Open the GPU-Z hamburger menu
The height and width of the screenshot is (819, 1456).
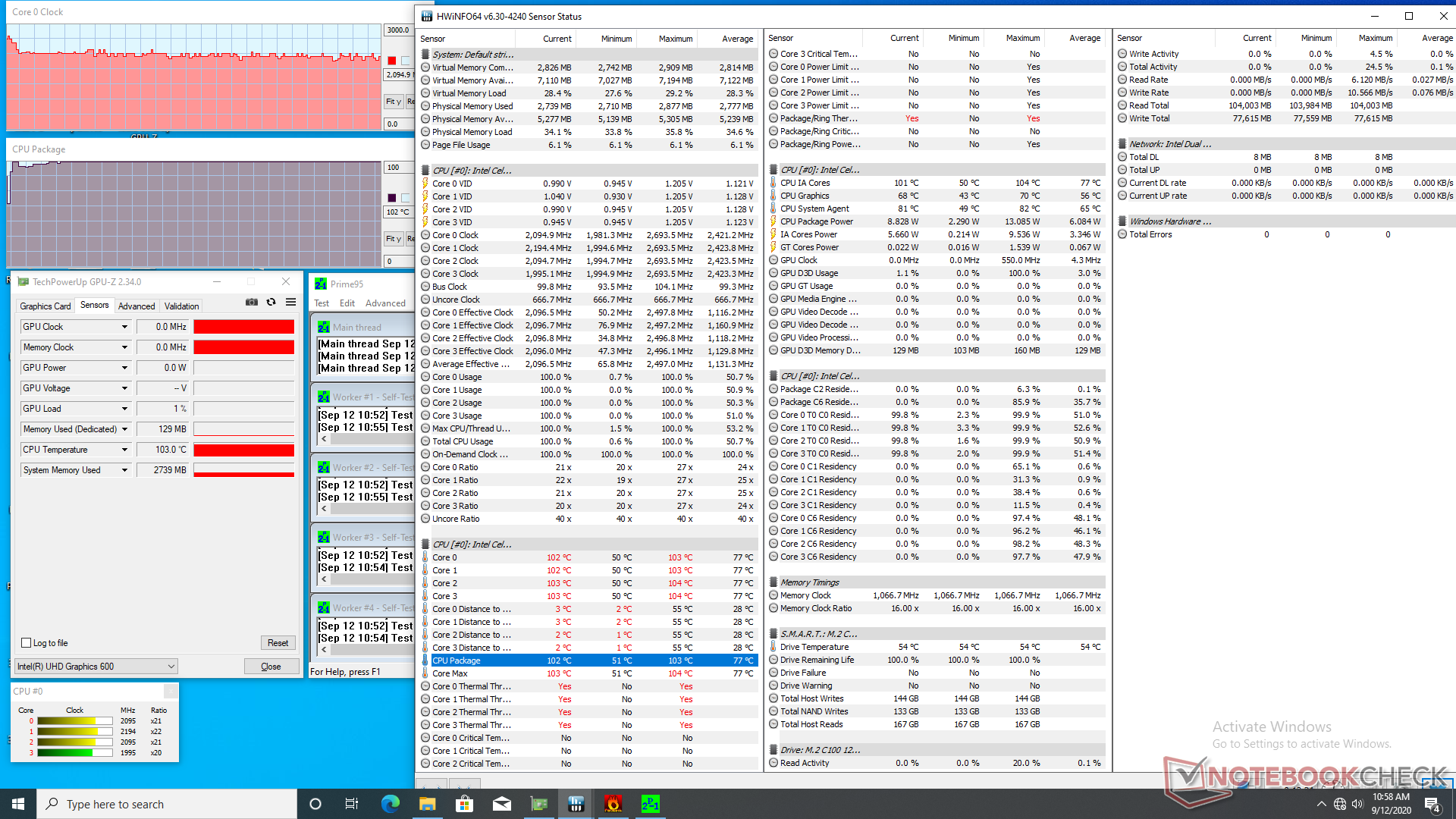click(290, 302)
